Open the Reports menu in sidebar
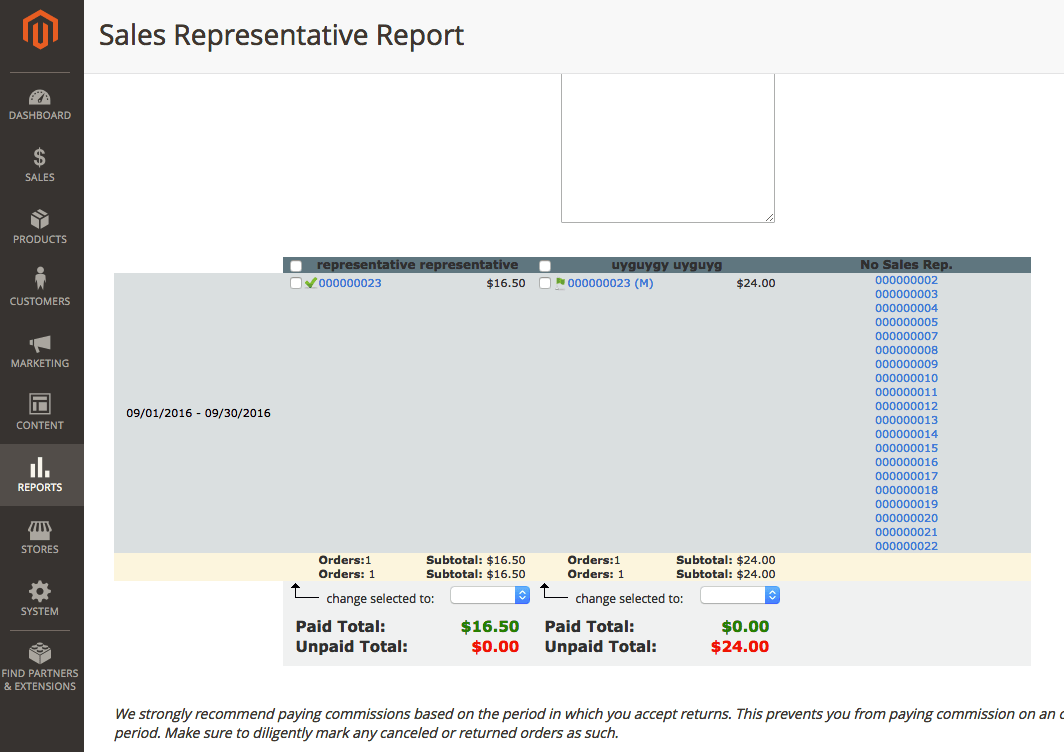 40,475
